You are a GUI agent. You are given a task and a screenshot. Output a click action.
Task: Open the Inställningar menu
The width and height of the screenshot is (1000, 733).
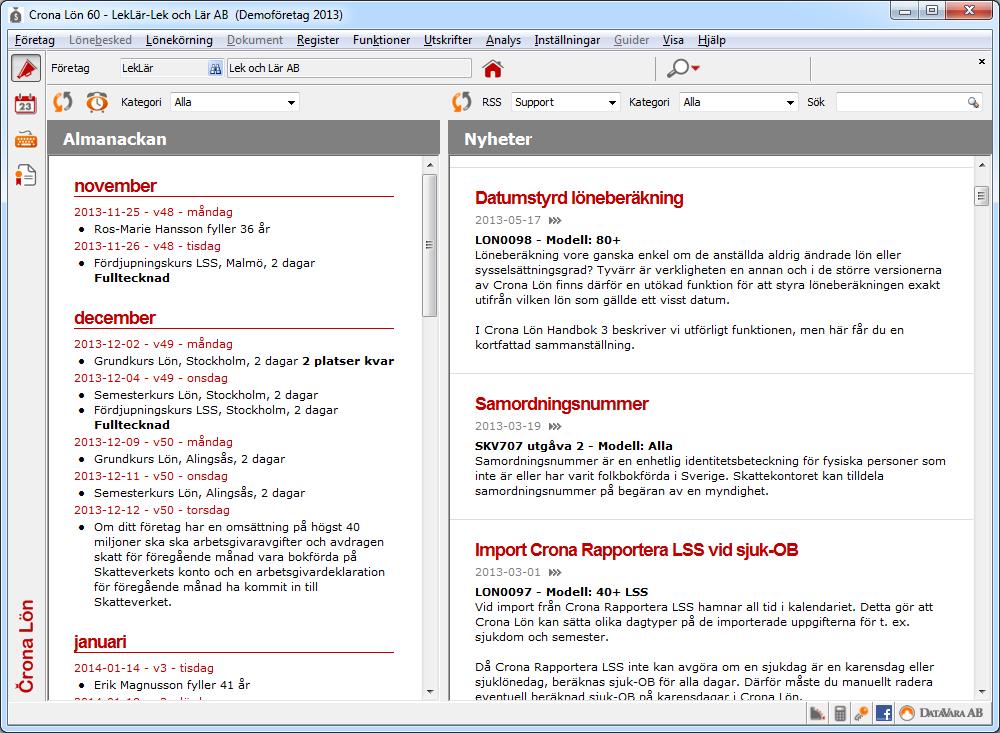567,40
